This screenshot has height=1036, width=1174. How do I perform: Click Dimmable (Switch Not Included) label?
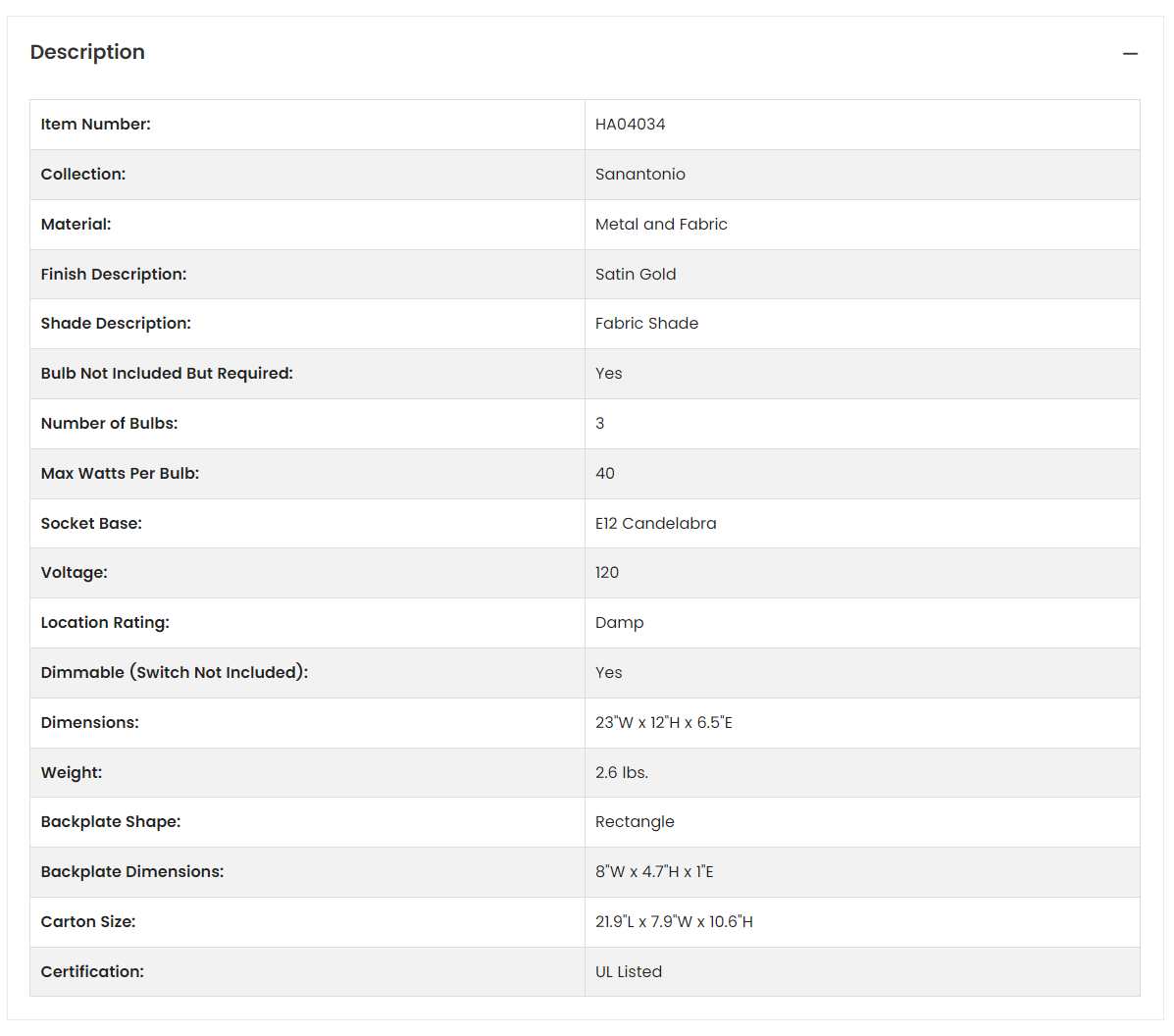[x=175, y=673]
